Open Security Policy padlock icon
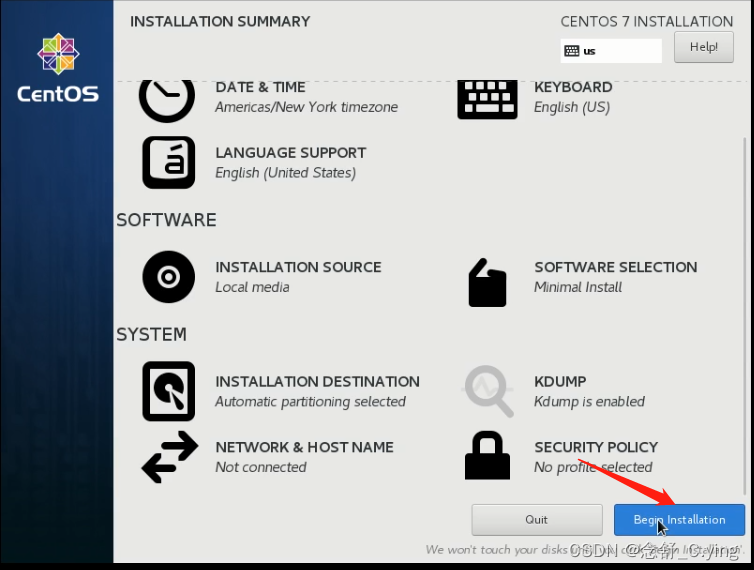This screenshot has height=570, width=754. point(487,456)
